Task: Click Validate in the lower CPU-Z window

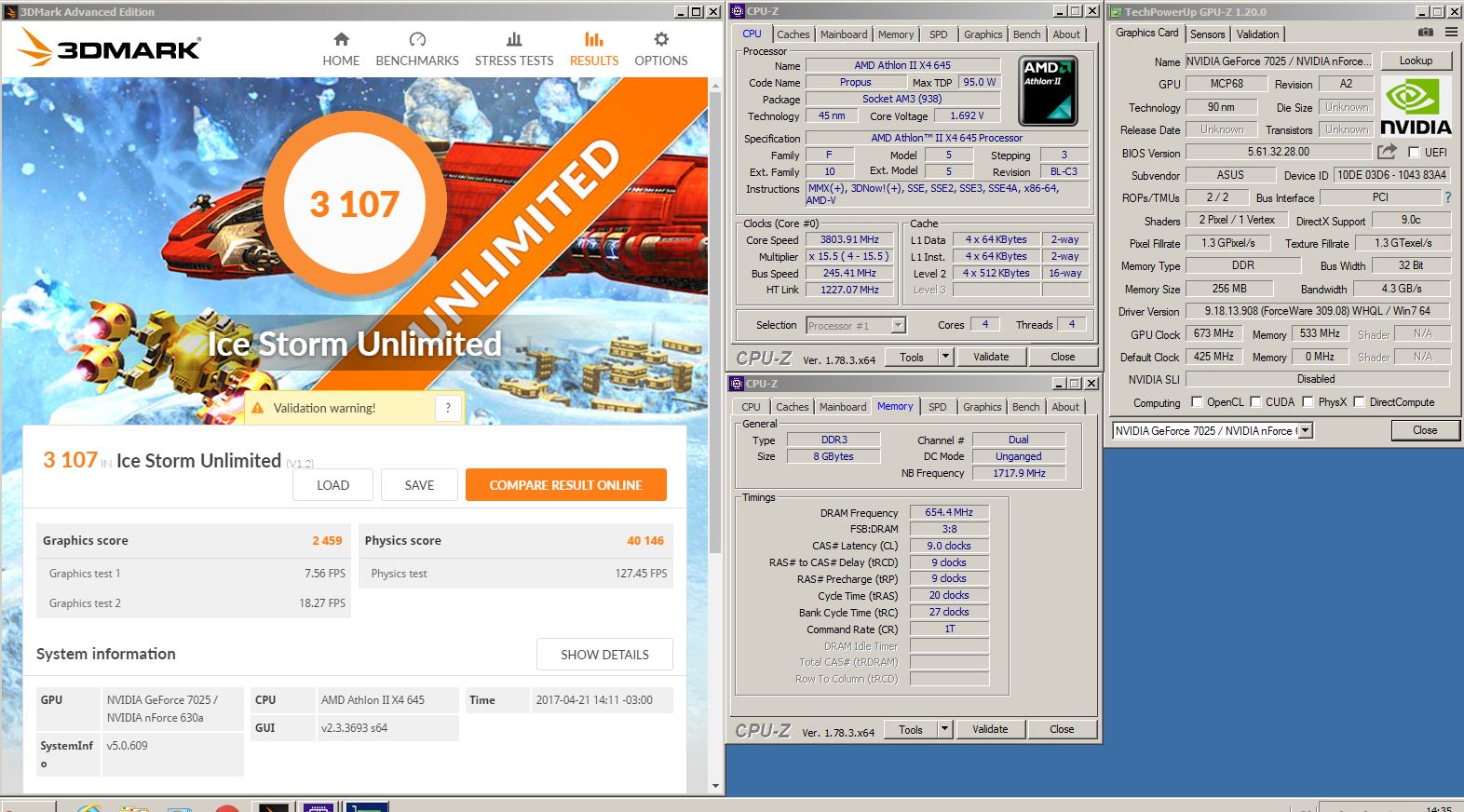Action: click(990, 729)
